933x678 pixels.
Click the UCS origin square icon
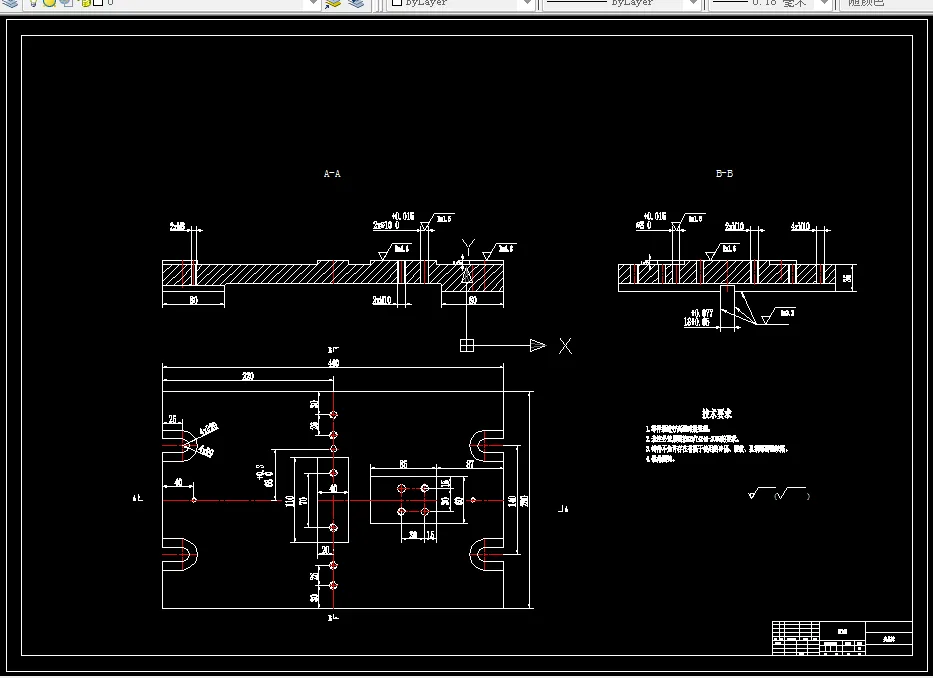pyautogui.click(x=467, y=345)
